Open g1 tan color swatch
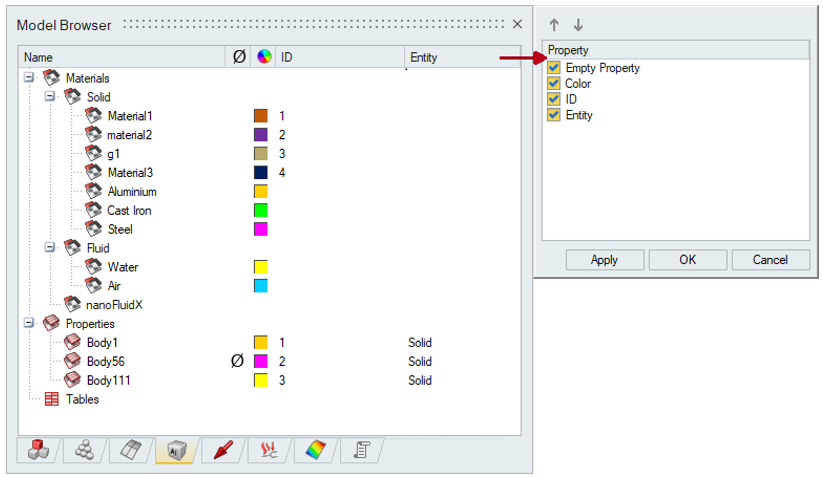The height and width of the screenshot is (477, 823). [261, 153]
